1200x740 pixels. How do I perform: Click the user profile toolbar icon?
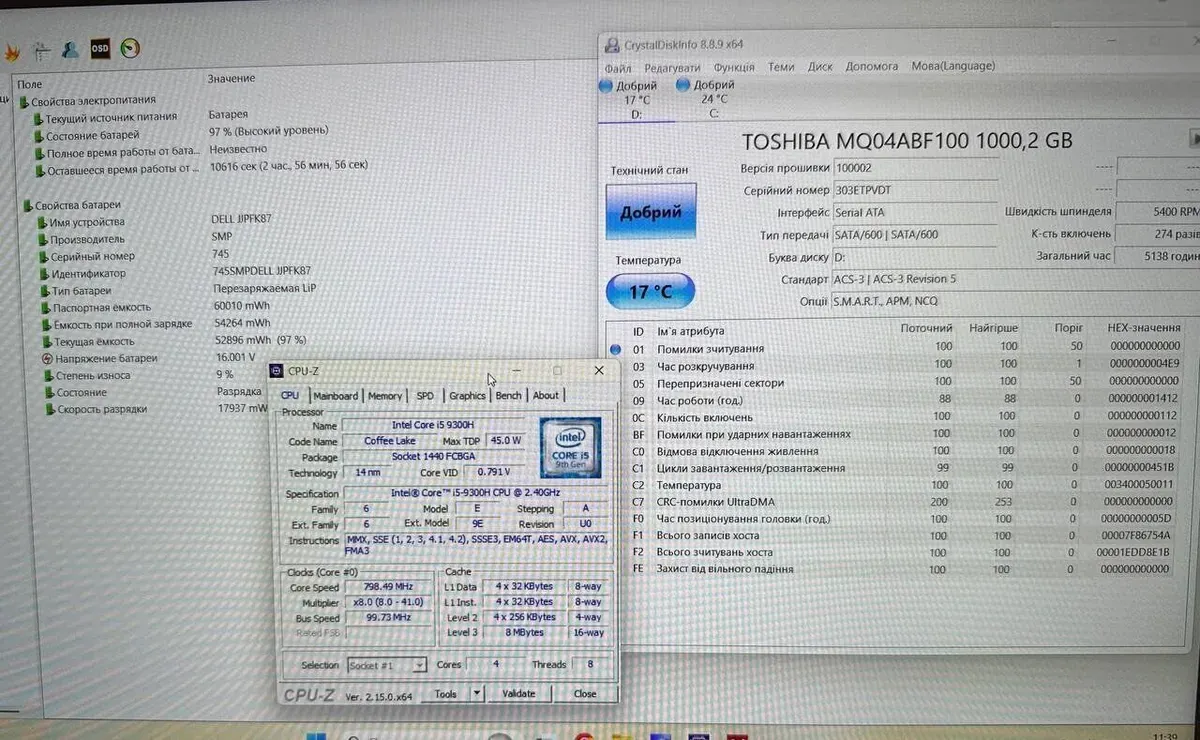(x=70, y=49)
